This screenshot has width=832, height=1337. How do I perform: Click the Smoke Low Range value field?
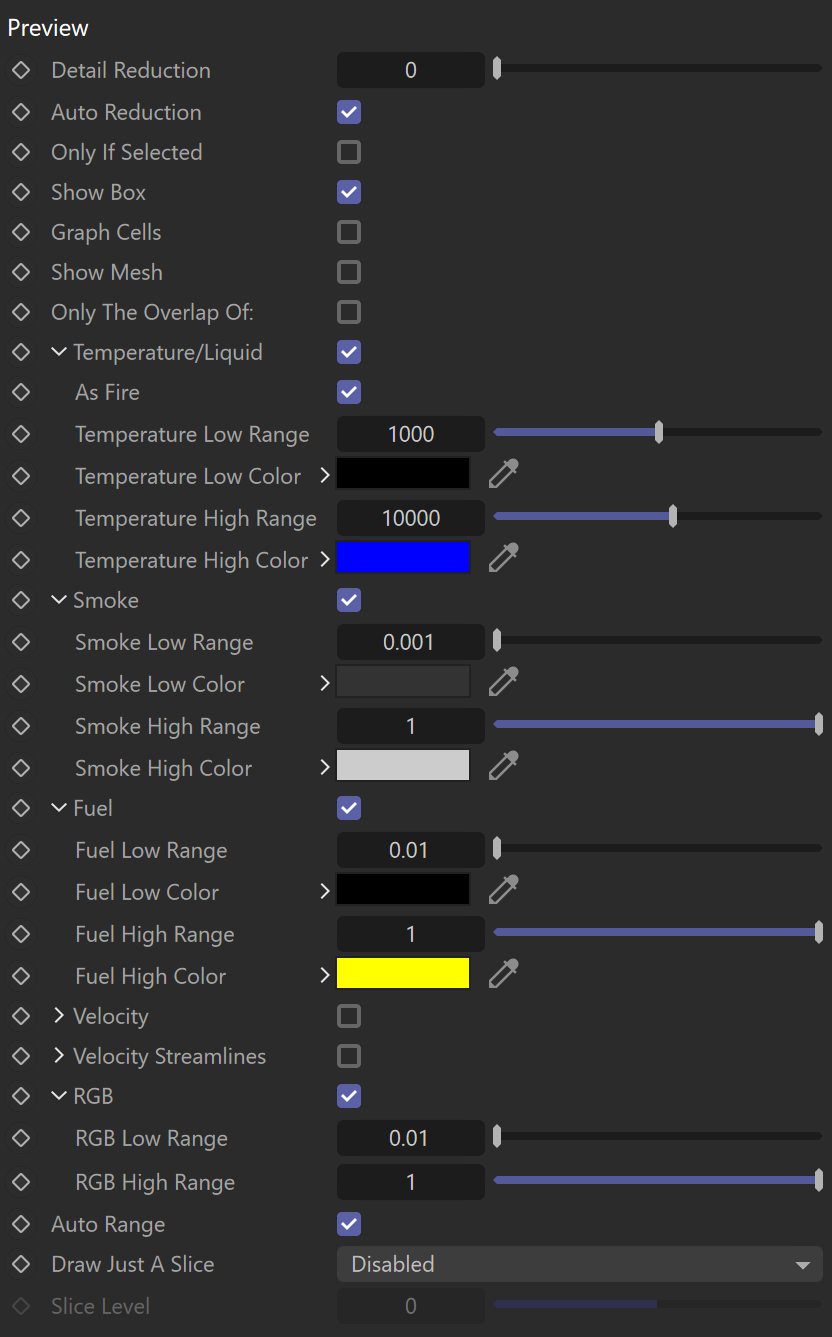(411, 642)
